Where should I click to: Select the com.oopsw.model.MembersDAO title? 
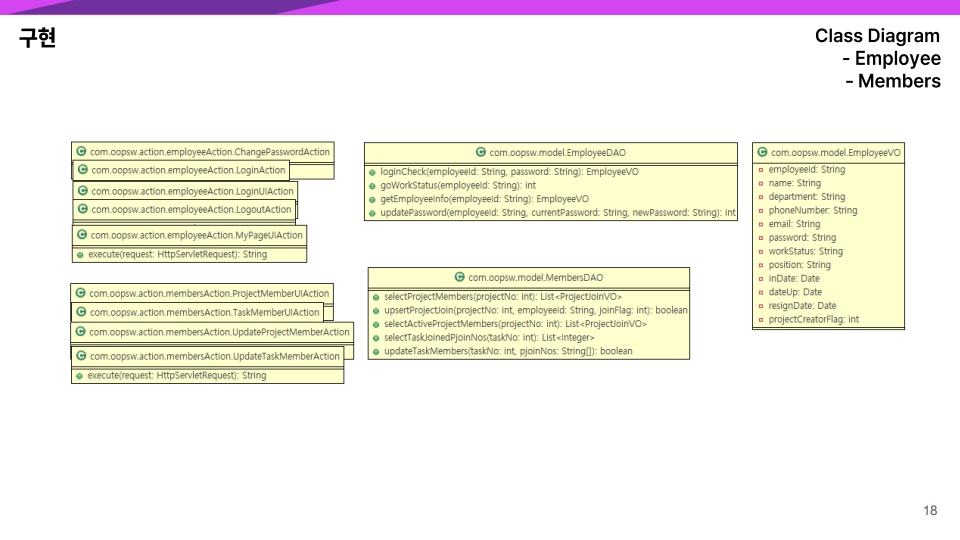[536, 277]
